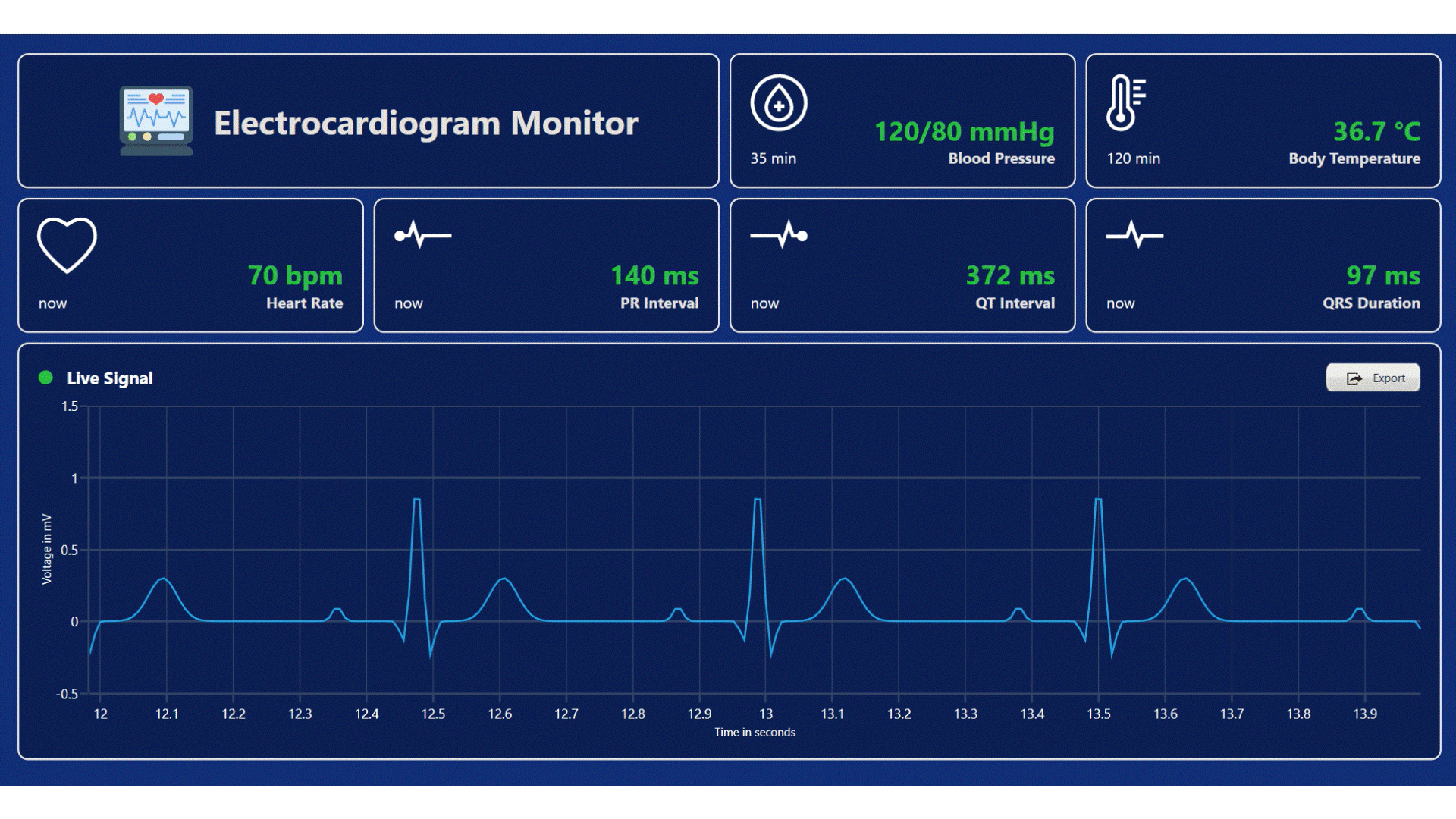
Task: Click the heart outline icon
Action: click(x=67, y=245)
